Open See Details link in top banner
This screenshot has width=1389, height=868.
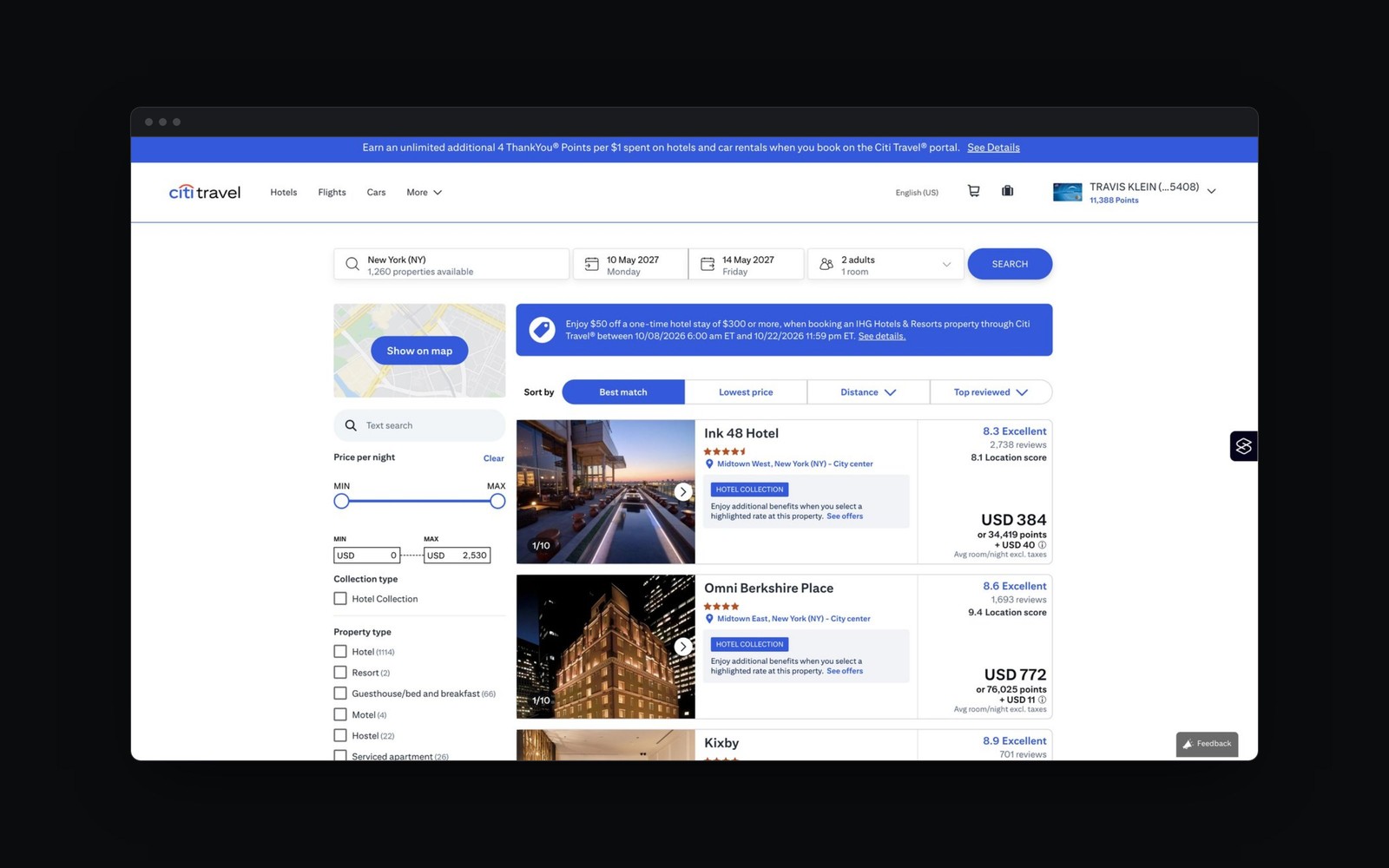coord(993,148)
